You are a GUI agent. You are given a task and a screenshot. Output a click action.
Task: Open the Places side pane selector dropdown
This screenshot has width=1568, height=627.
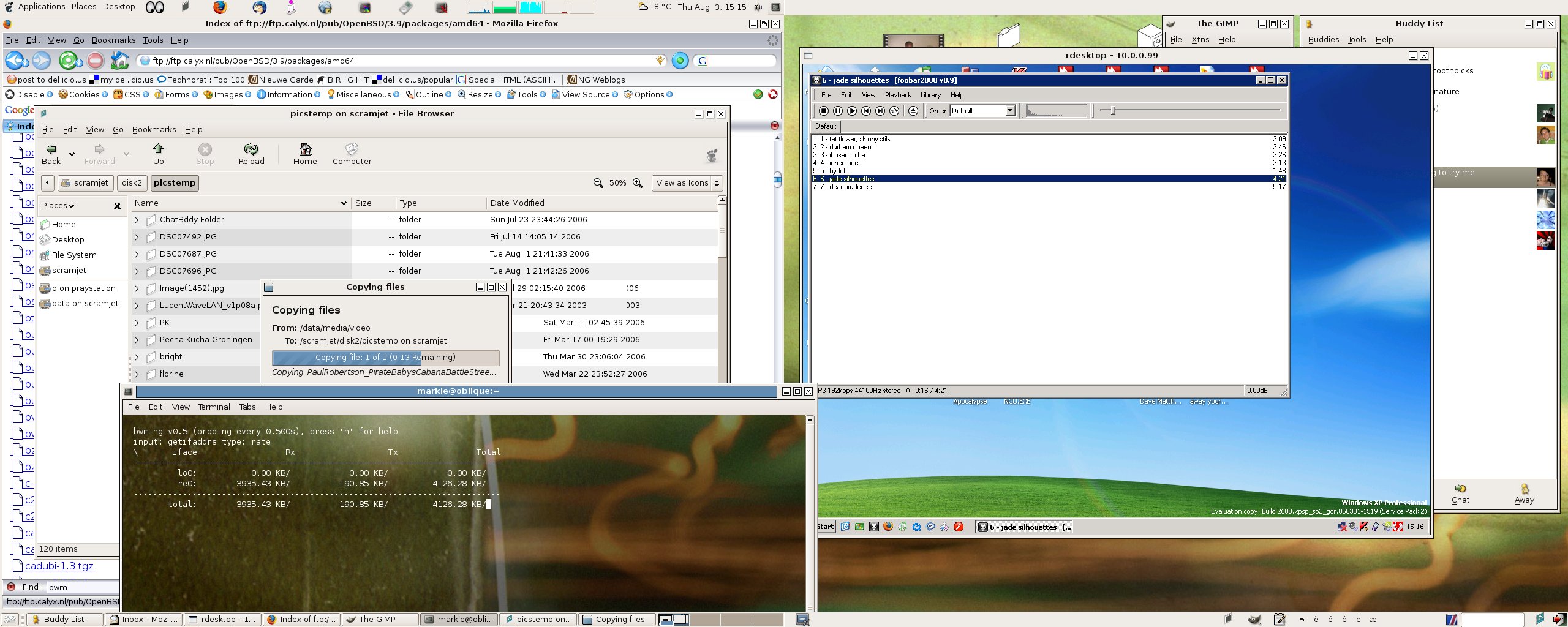(x=58, y=205)
